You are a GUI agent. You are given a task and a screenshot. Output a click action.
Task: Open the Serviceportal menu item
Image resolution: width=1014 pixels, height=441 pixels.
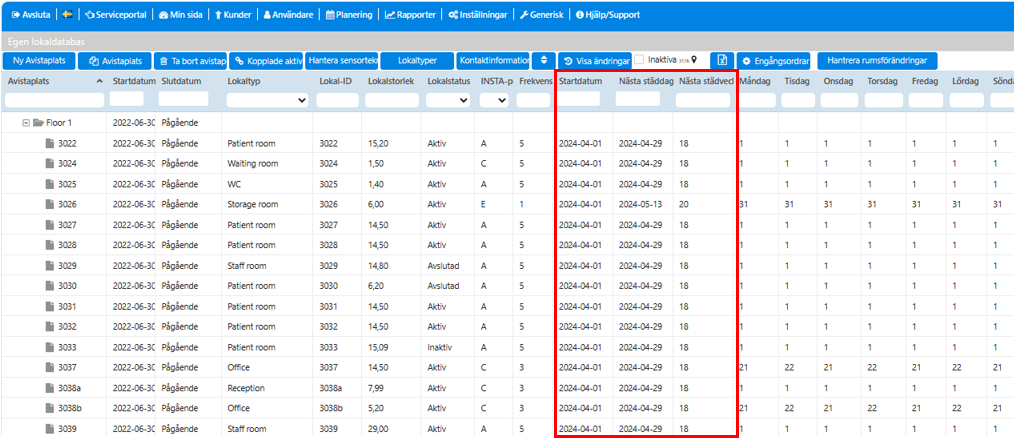(115, 14)
